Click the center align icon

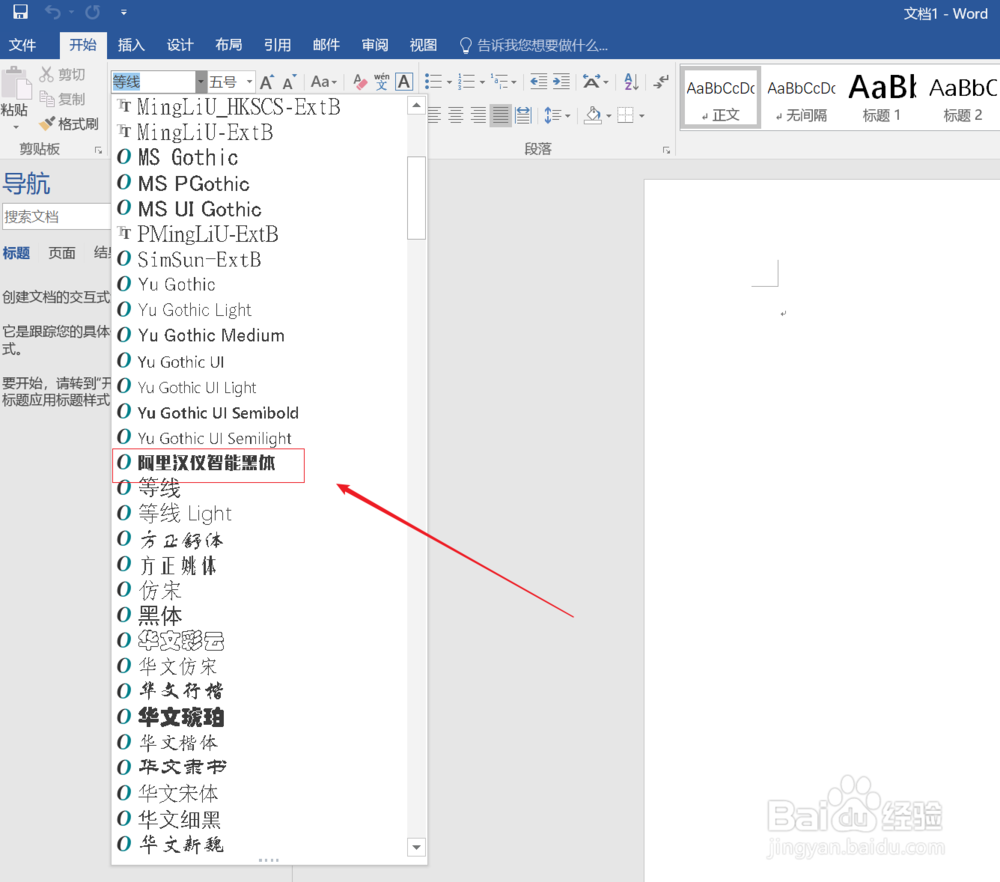(x=456, y=115)
